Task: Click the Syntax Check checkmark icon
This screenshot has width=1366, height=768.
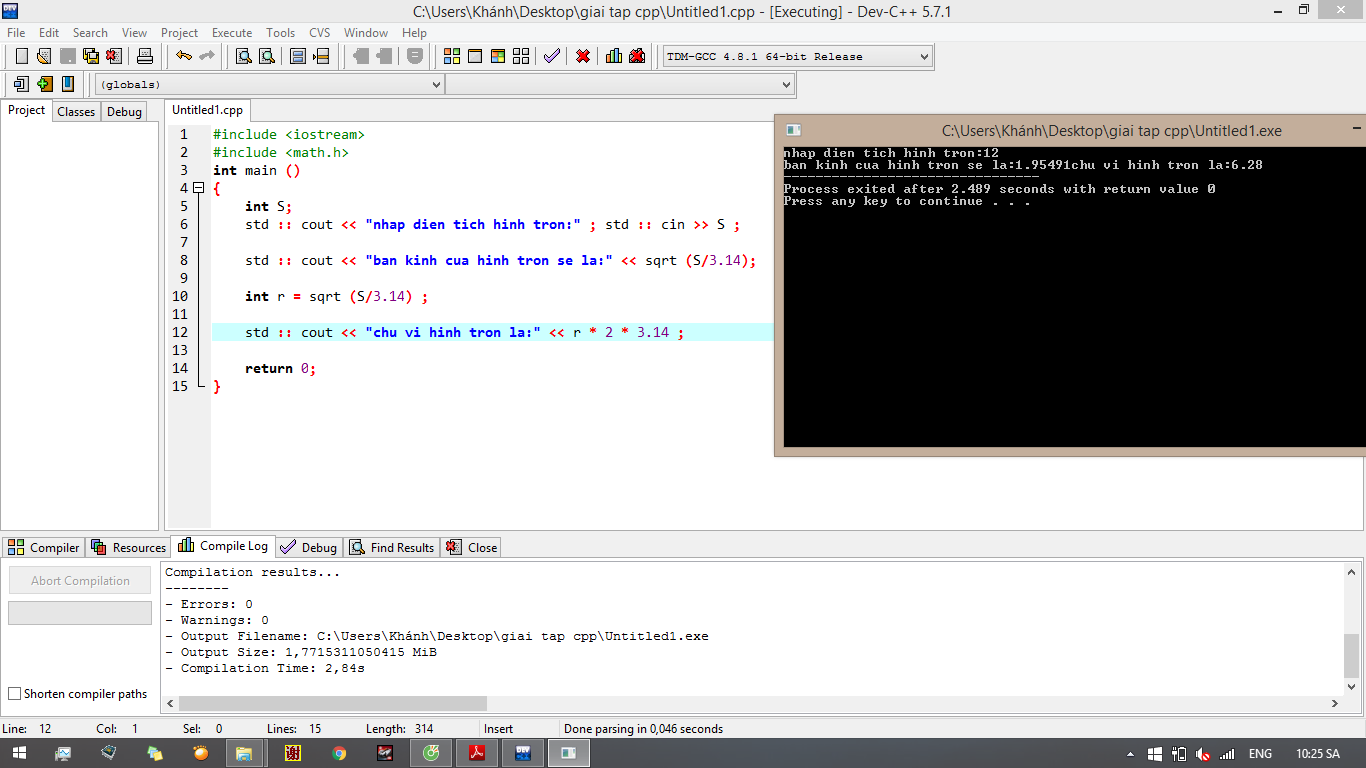Action: point(552,56)
